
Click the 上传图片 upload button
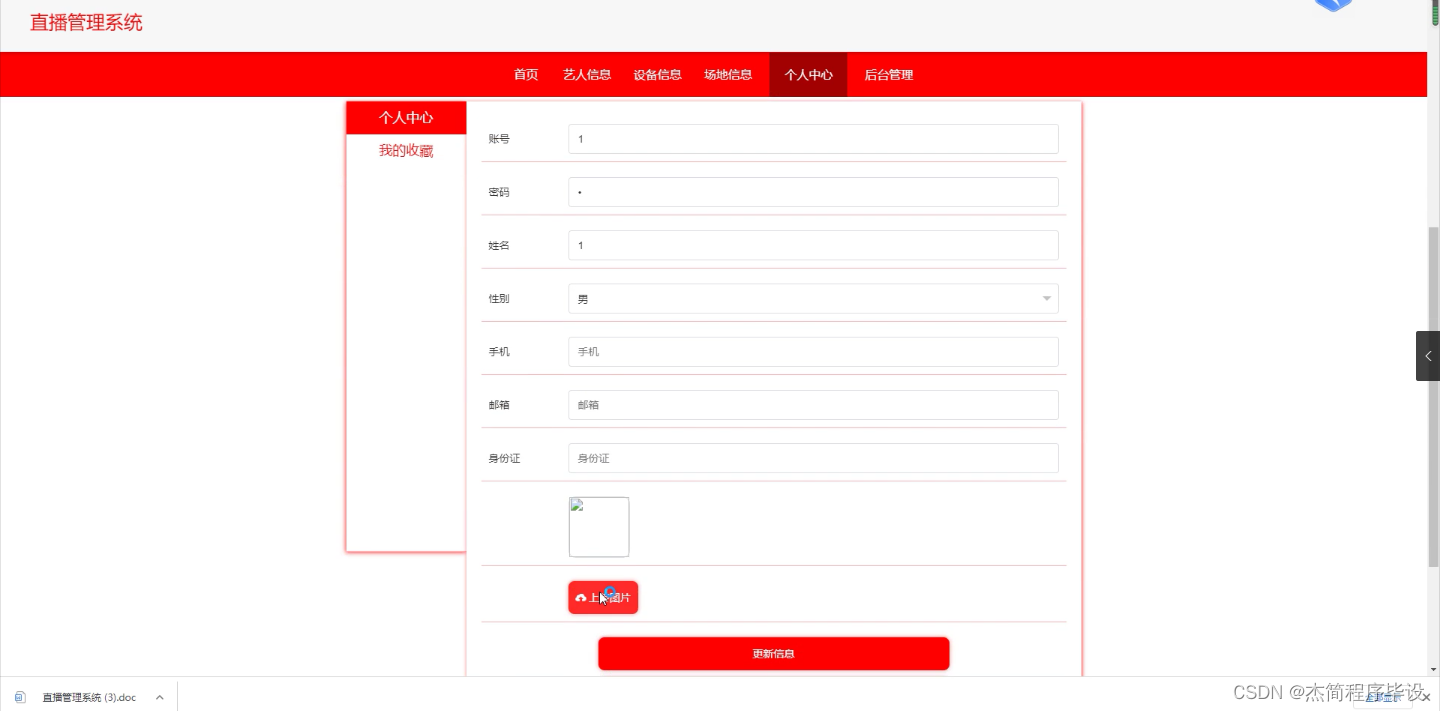[x=602, y=597]
